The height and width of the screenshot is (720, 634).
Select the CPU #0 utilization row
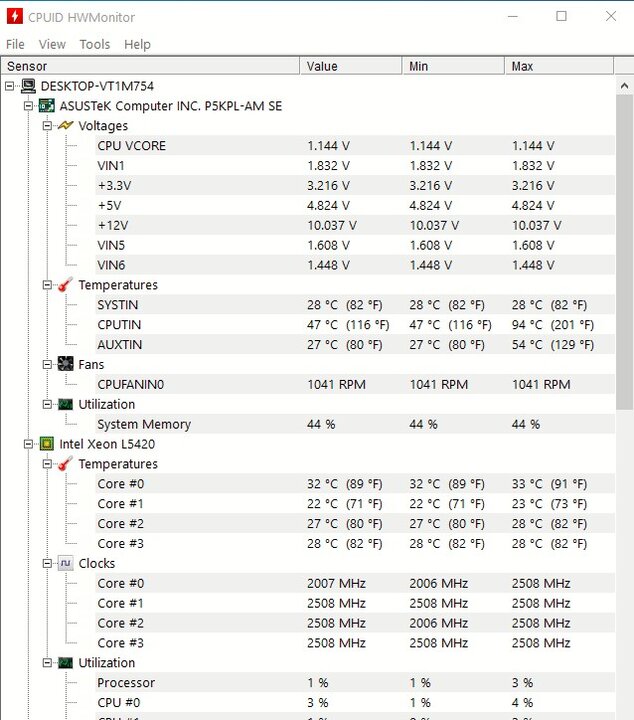pyautogui.click(x=354, y=703)
